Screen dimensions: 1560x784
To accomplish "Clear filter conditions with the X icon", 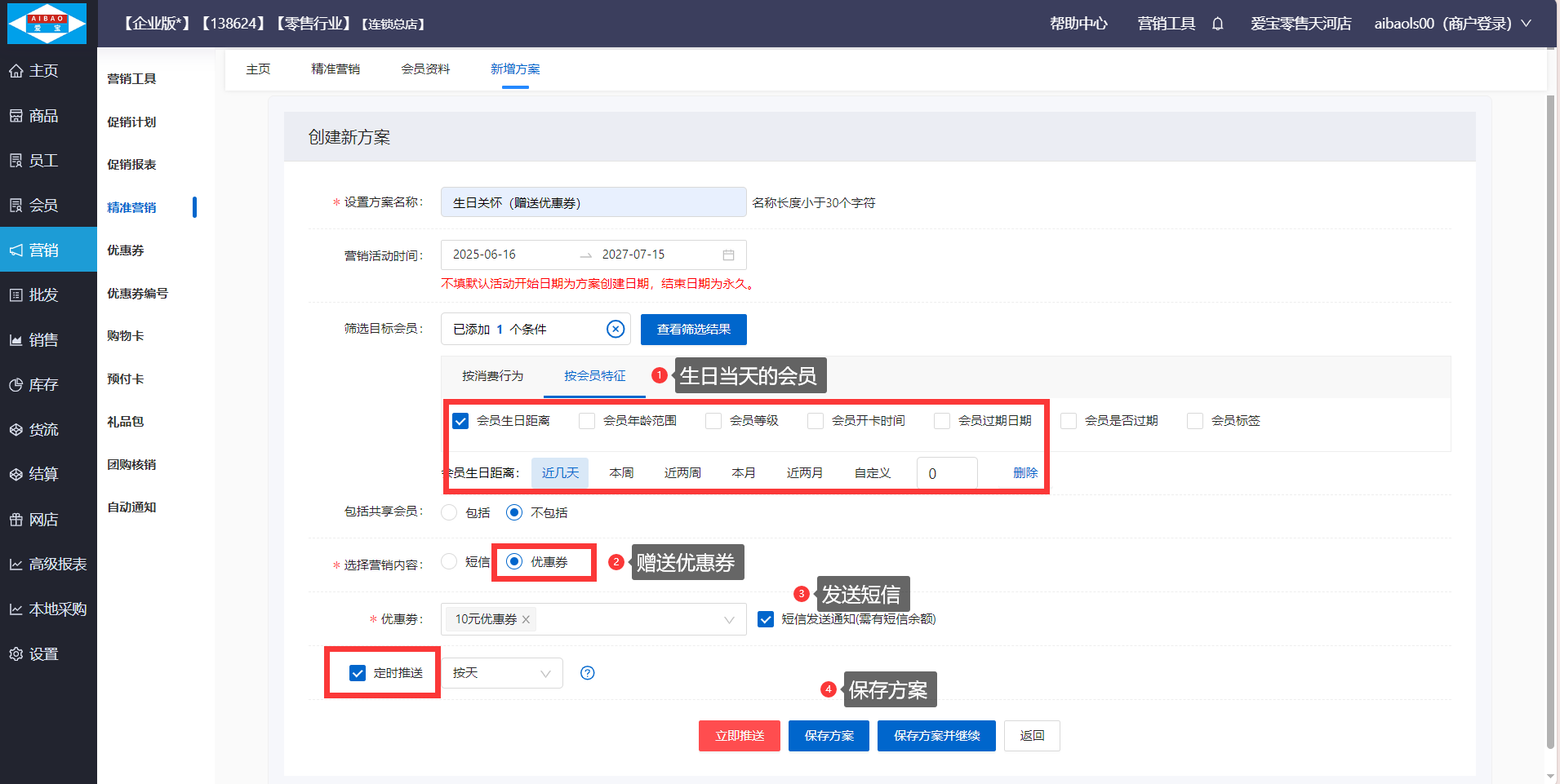I will pos(616,329).
